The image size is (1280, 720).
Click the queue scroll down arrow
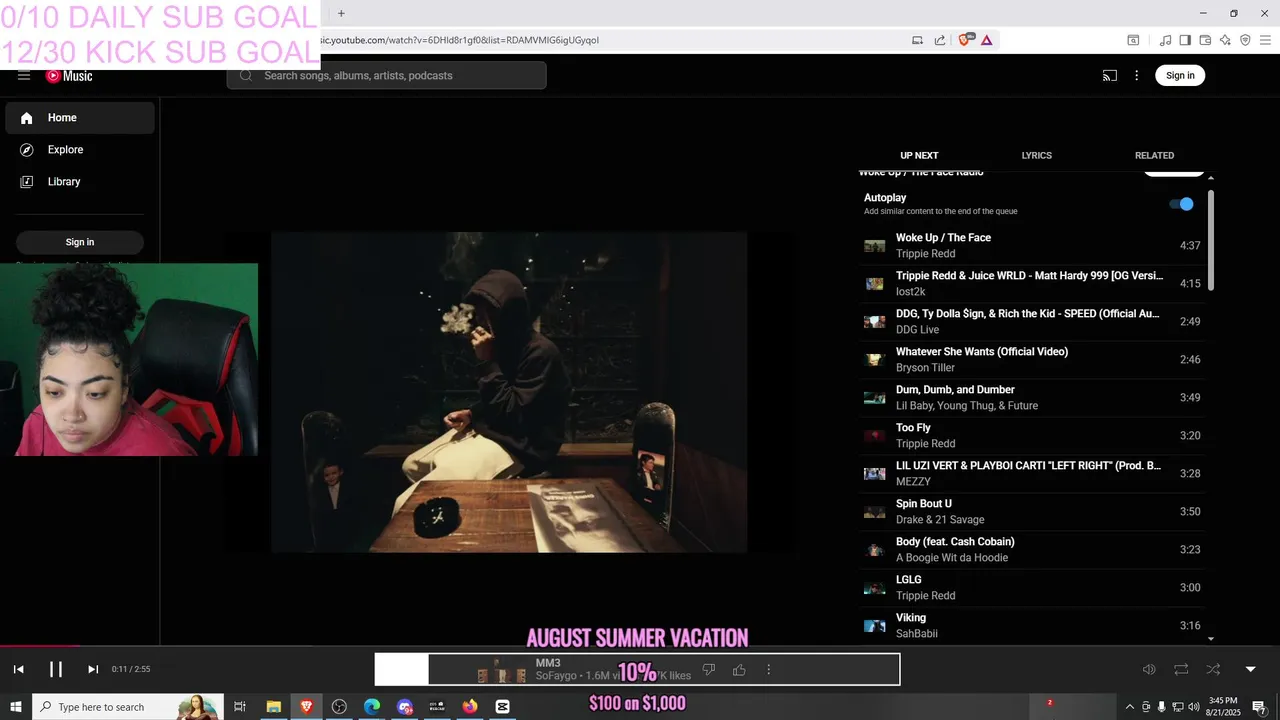[x=1211, y=638]
